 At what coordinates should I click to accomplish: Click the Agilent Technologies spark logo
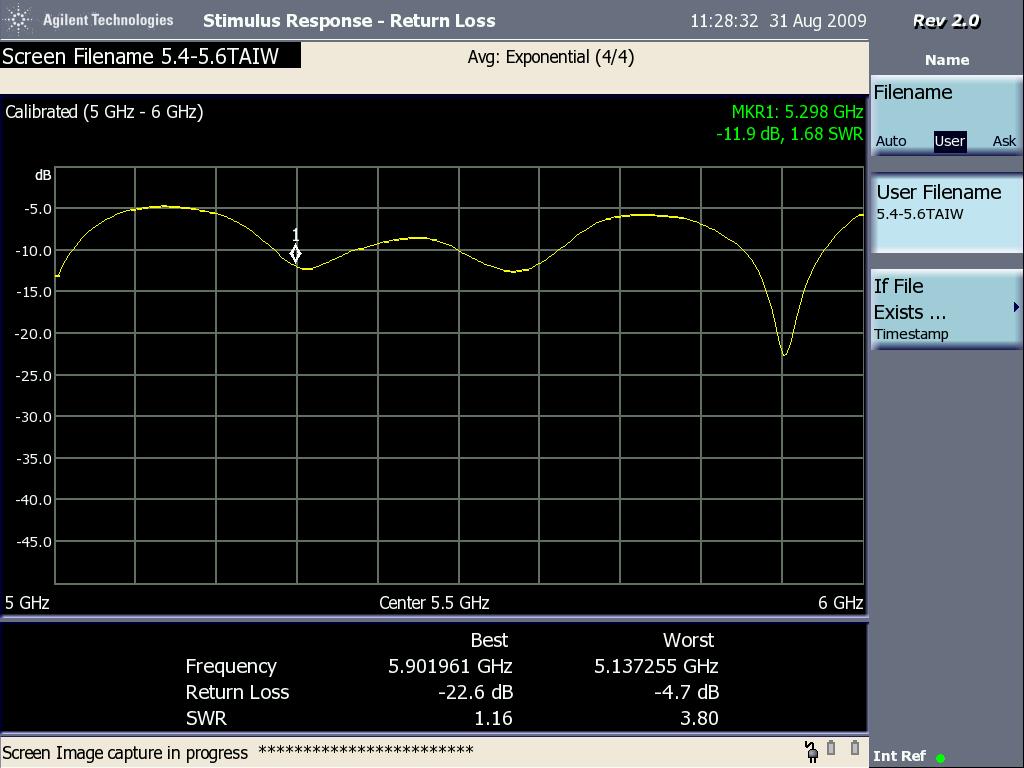(20, 20)
